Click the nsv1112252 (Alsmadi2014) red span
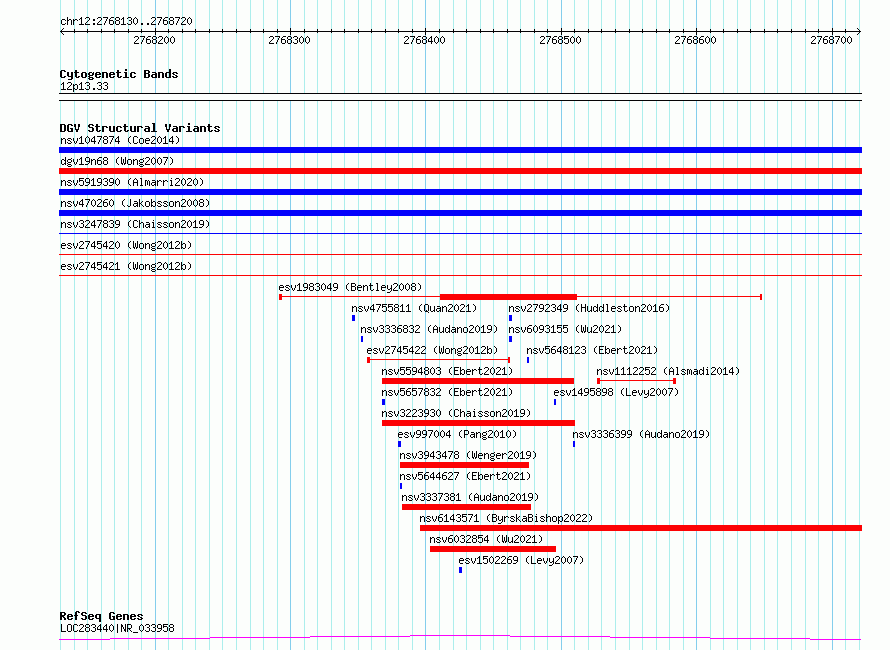 click(636, 381)
